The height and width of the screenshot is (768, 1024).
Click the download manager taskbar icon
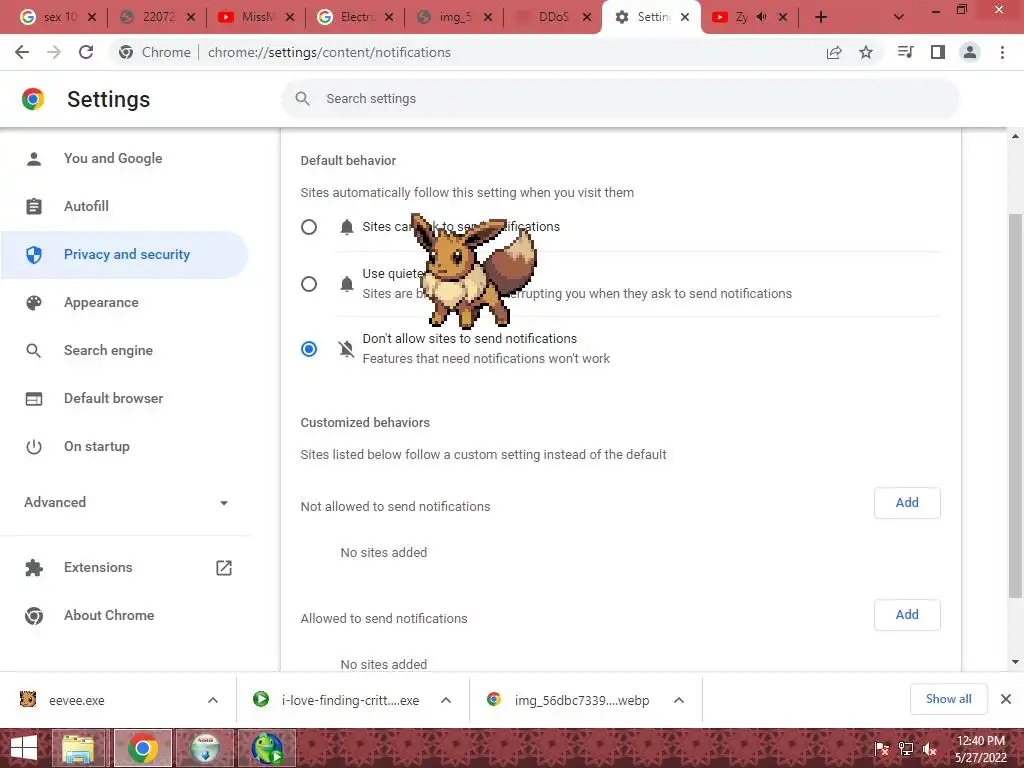pos(205,748)
